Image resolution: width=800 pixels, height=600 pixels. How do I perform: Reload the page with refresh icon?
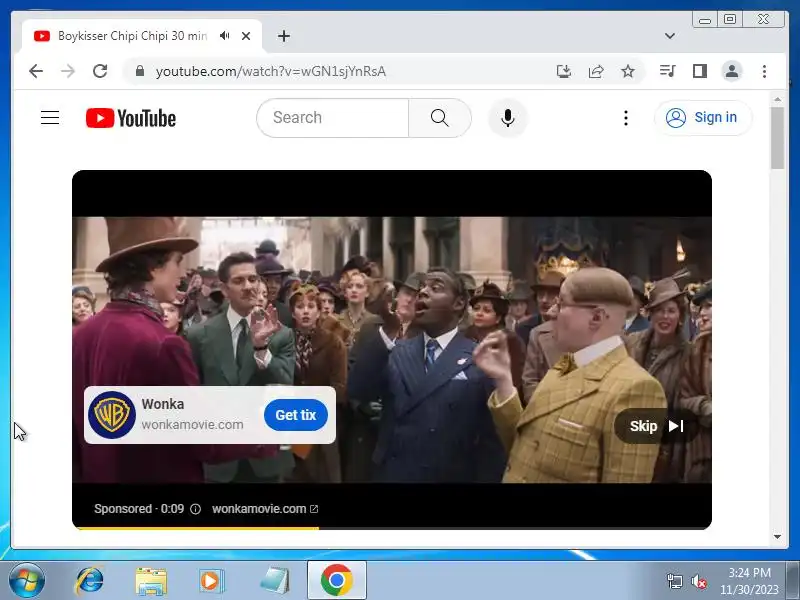pyautogui.click(x=100, y=71)
